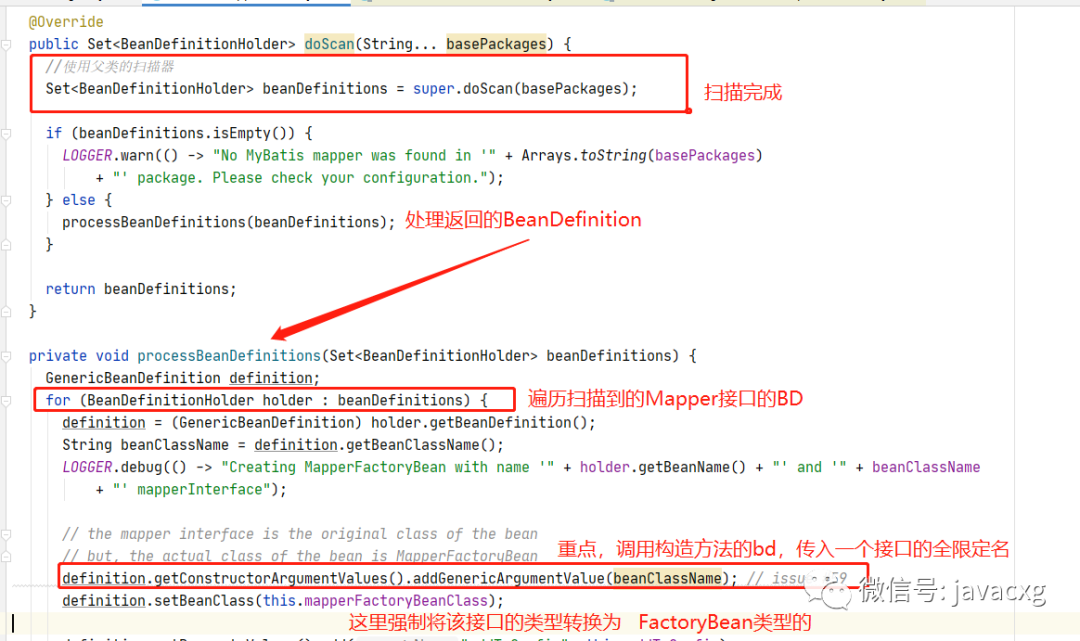Click the string "Creating MapperFactoryBean with name '"
The image size is (1080, 641).
pos(388,467)
